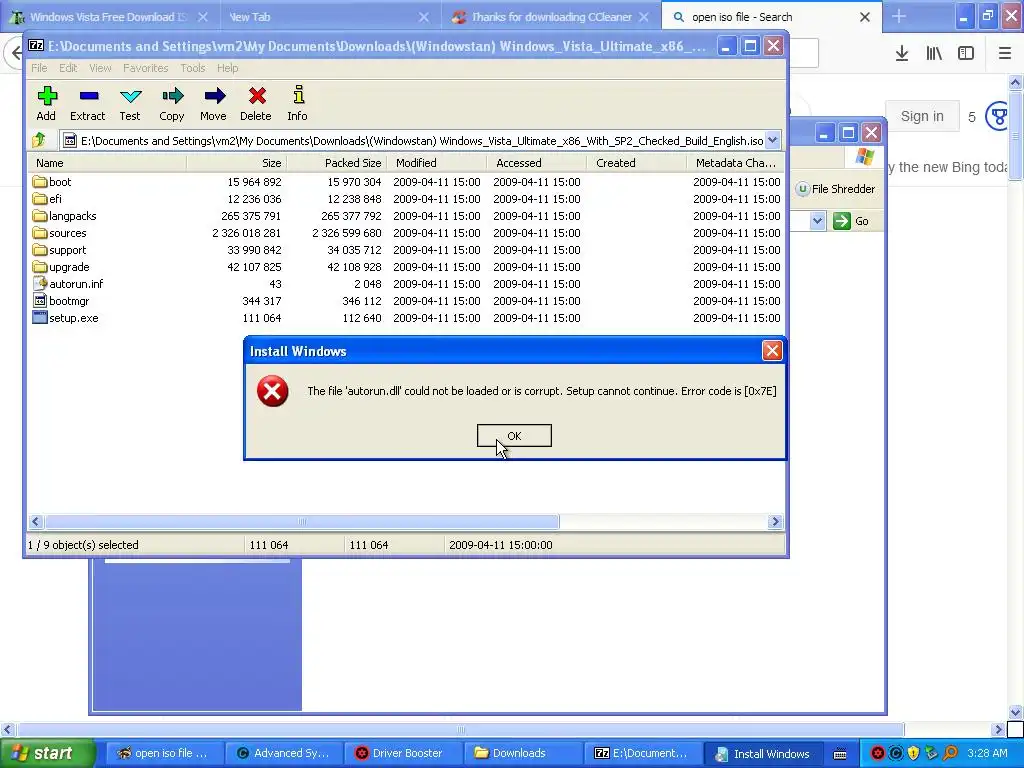Select the support folder row
This screenshot has height=768, width=1024.
tap(406, 249)
